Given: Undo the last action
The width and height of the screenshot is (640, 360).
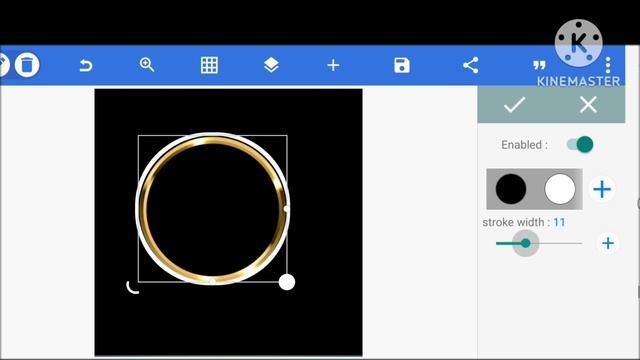Looking at the screenshot, I should [86, 65].
